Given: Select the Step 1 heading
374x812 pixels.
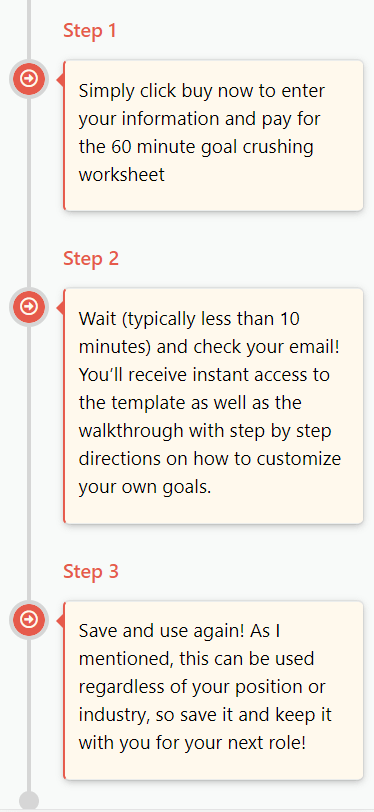Looking at the screenshot, I should (x=90, y=31).
